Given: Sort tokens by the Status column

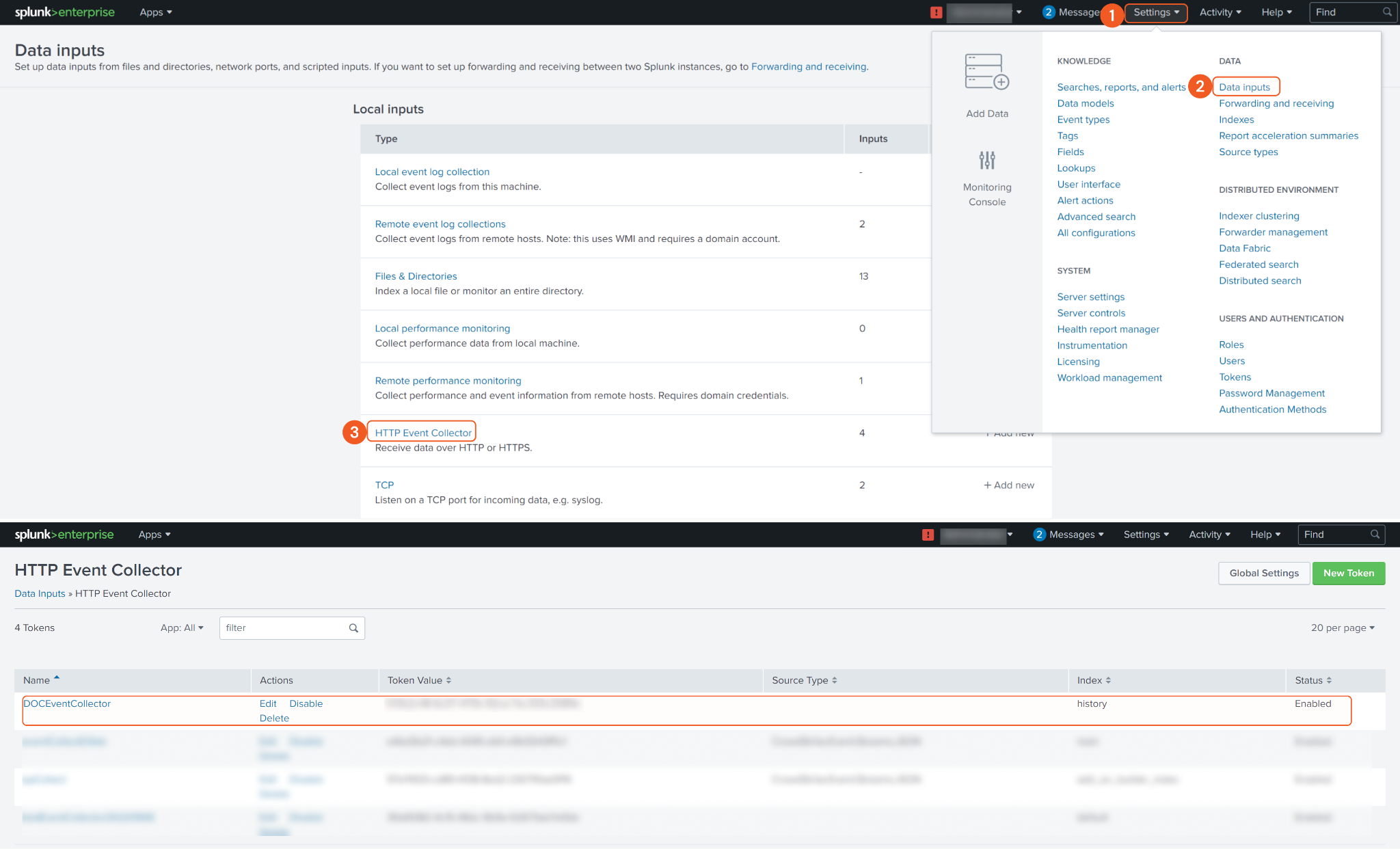Looking at the screenshot, I should (1312, 680).
